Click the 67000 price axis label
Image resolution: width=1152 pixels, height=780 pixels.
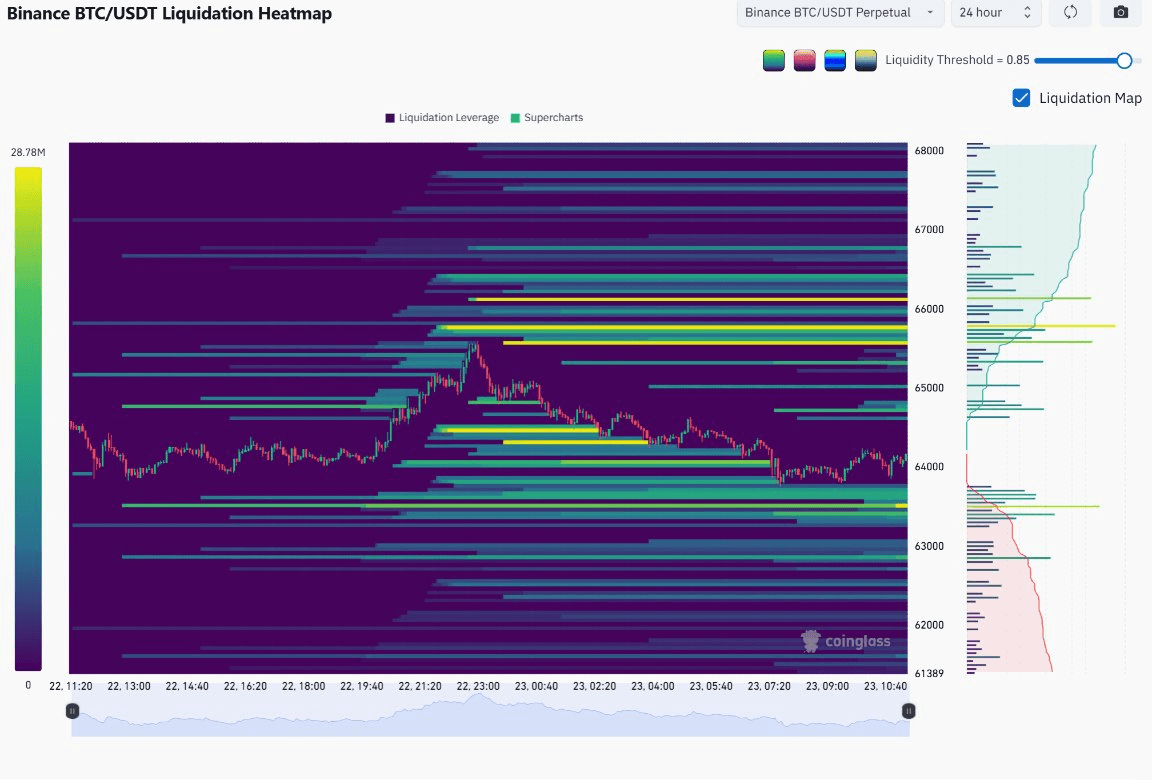(x=929, y=229)
